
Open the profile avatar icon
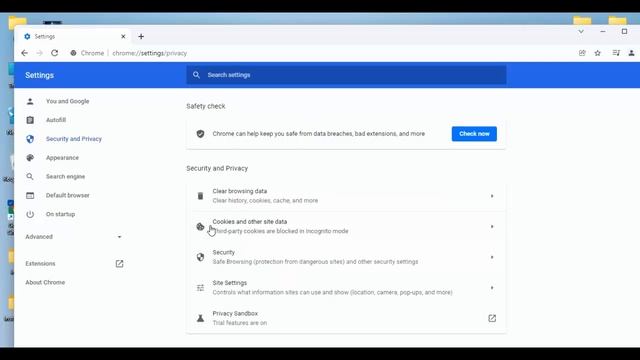pos(631,53)
